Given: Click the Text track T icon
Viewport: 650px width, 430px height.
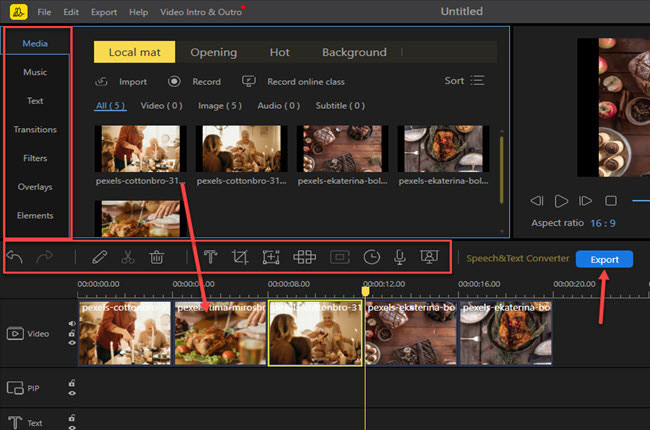Looking at the screenshot, I should click(x=15, y=423).
